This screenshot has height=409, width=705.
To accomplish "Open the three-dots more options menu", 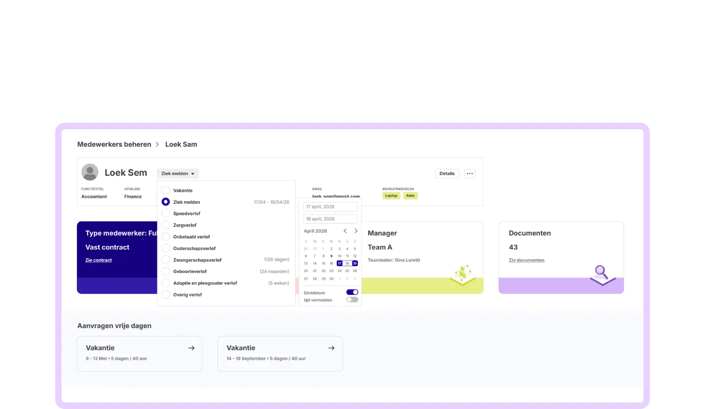I will pyautogui.click(x=470, y=173).
